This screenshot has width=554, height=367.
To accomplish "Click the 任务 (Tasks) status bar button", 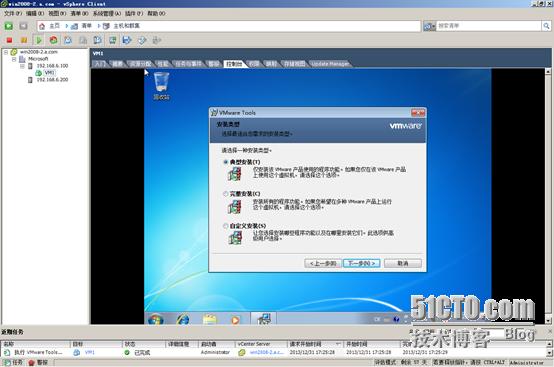I will [14, 363].
